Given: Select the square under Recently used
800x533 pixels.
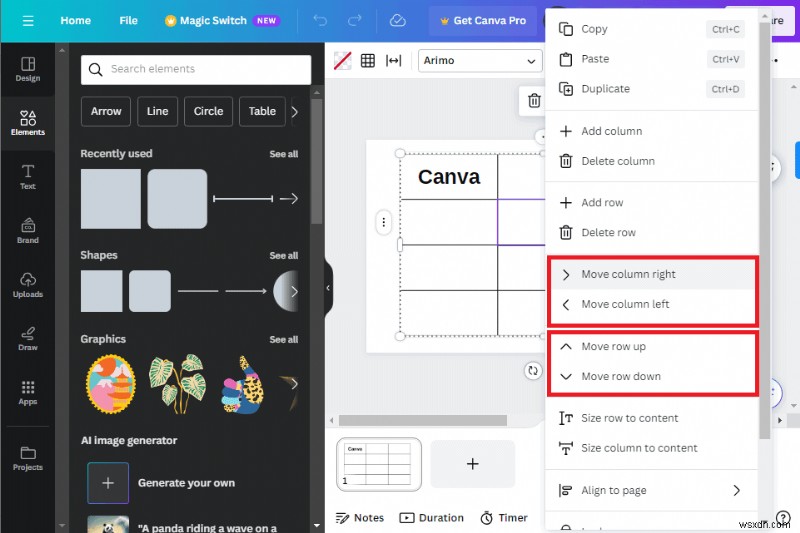Looking at the screenshot, I should point(111,199).
